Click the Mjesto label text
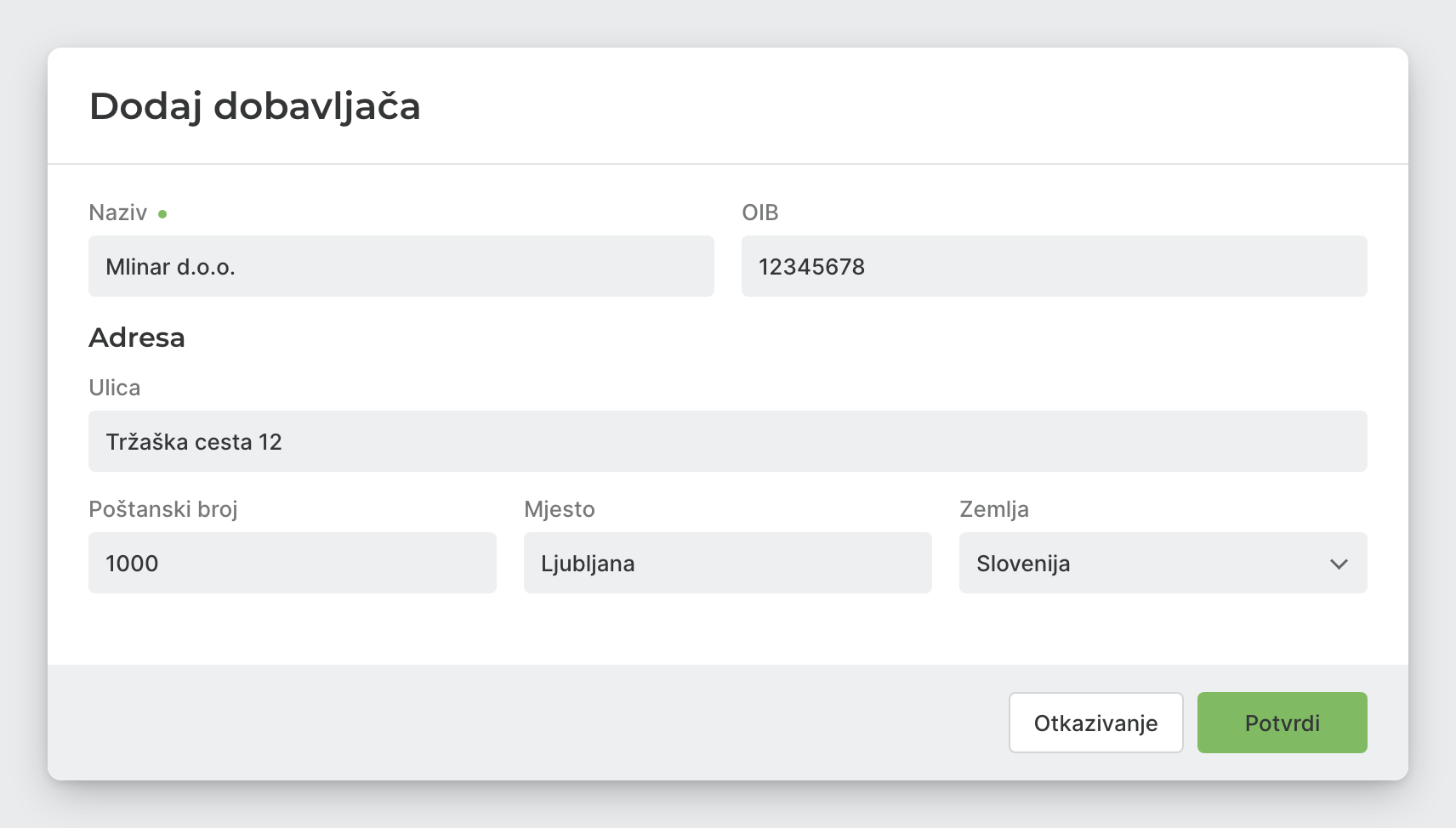Image resolution: width=1456 pixels, height=828 pixels. [x=560, y=509]
